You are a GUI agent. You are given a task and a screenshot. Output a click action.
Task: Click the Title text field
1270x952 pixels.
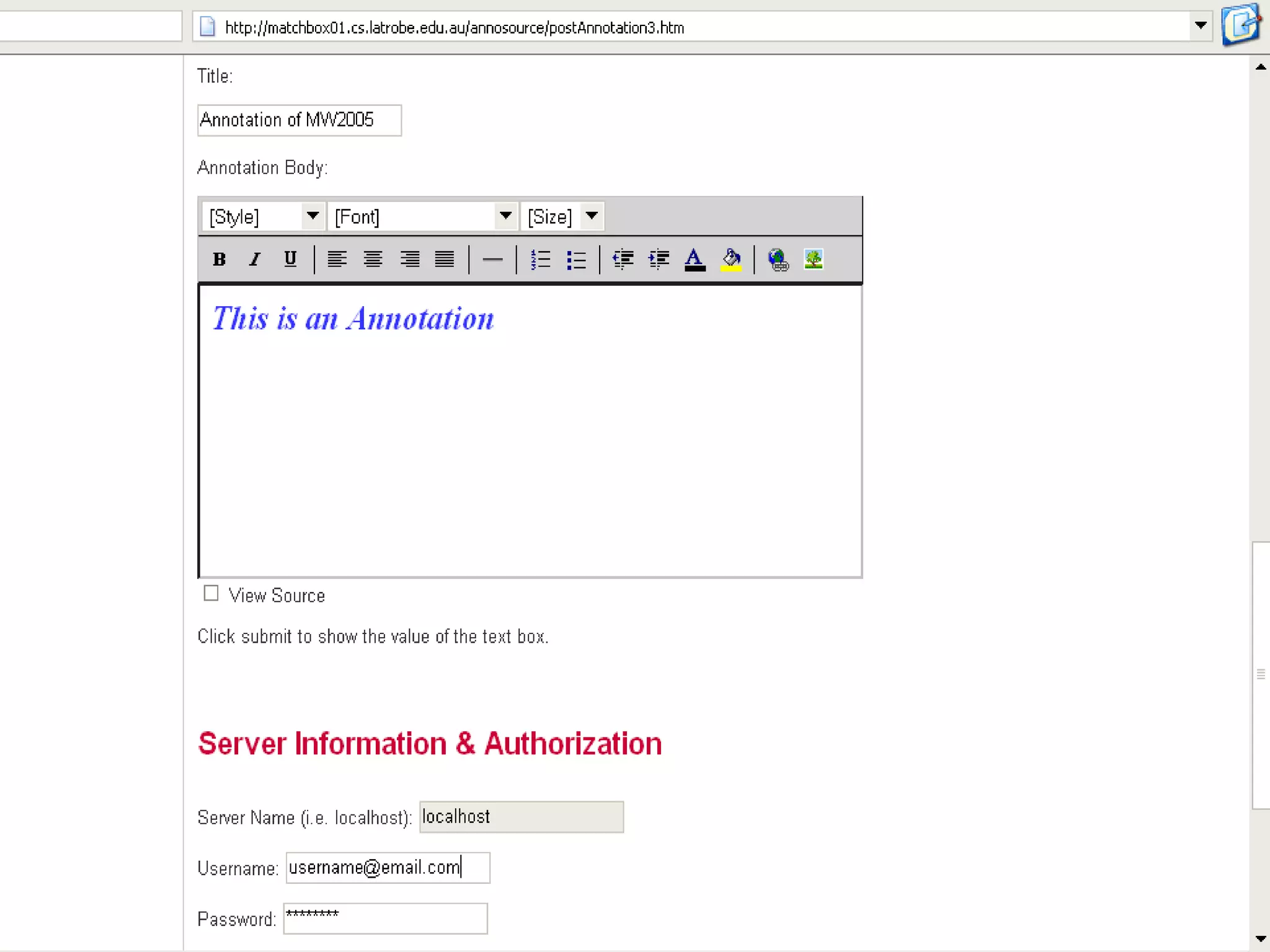point(299,120)
